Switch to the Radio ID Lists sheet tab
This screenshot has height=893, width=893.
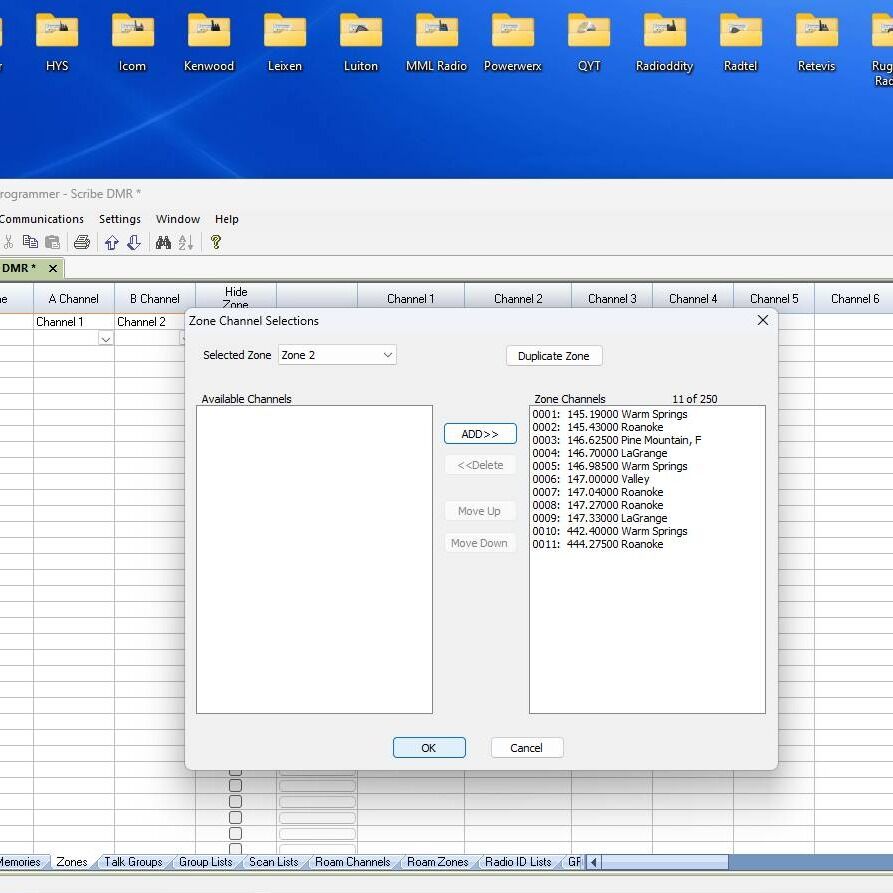coord(518,862)
